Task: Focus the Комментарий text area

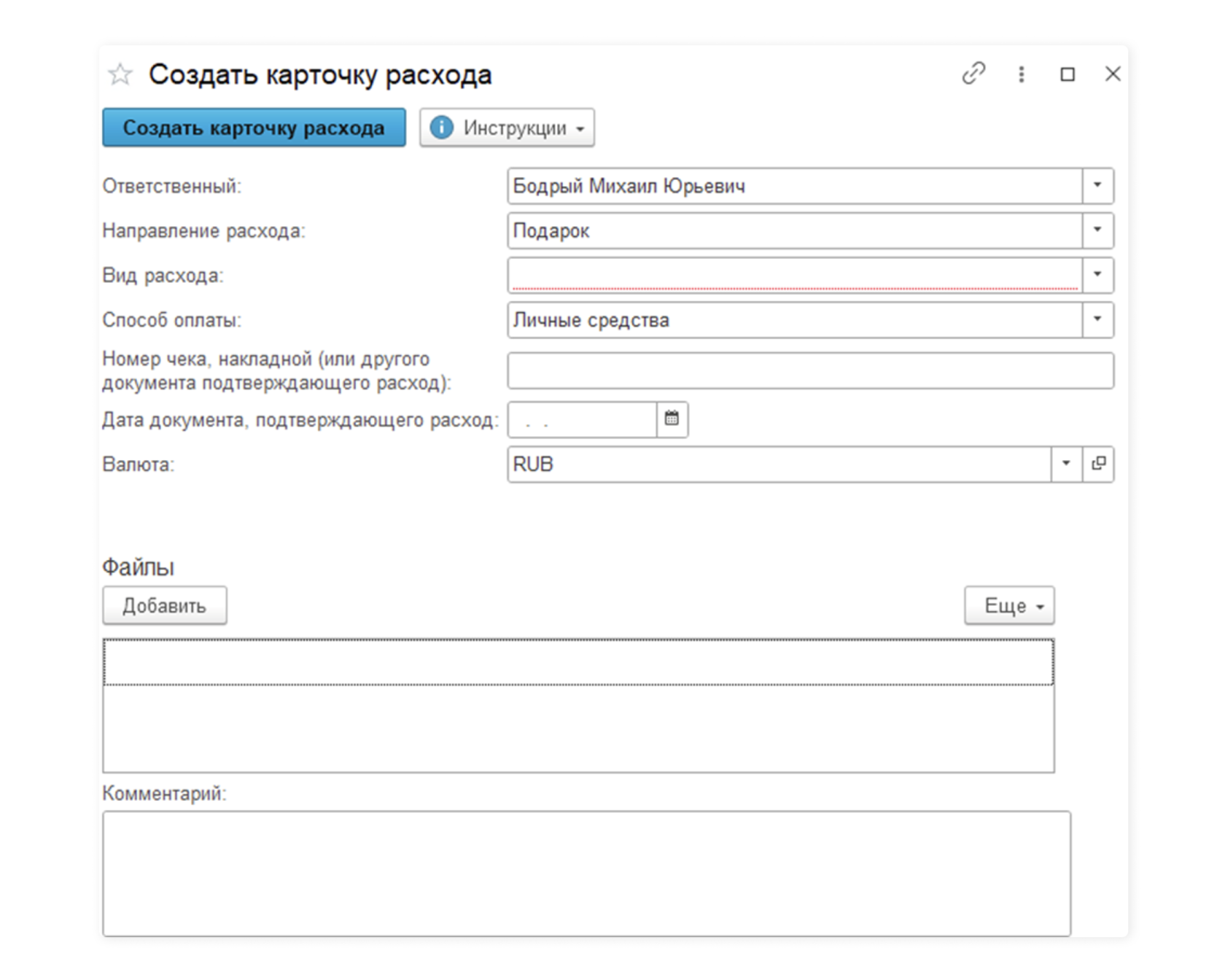Action: 586,873
